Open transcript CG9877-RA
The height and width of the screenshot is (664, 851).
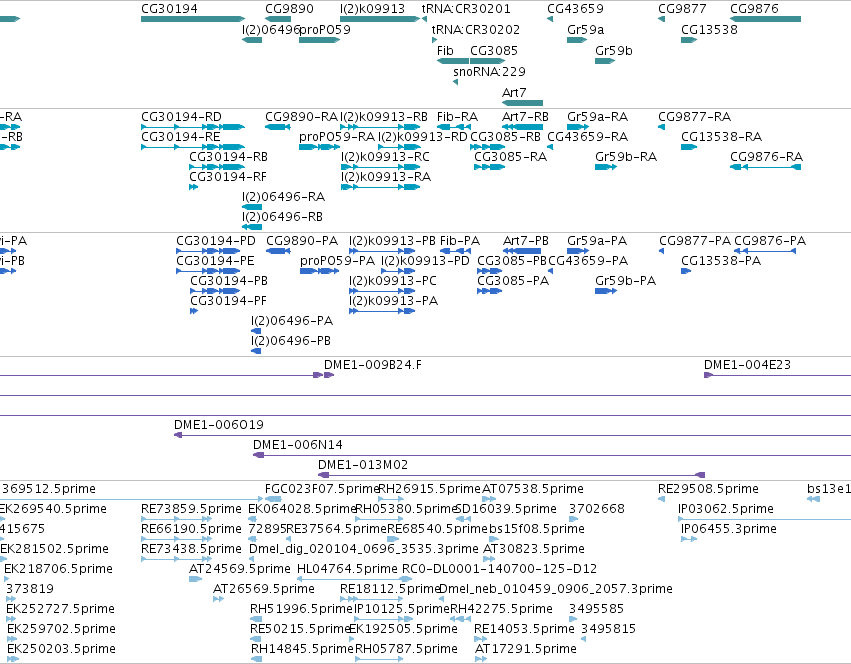click(x=661, y=127)
